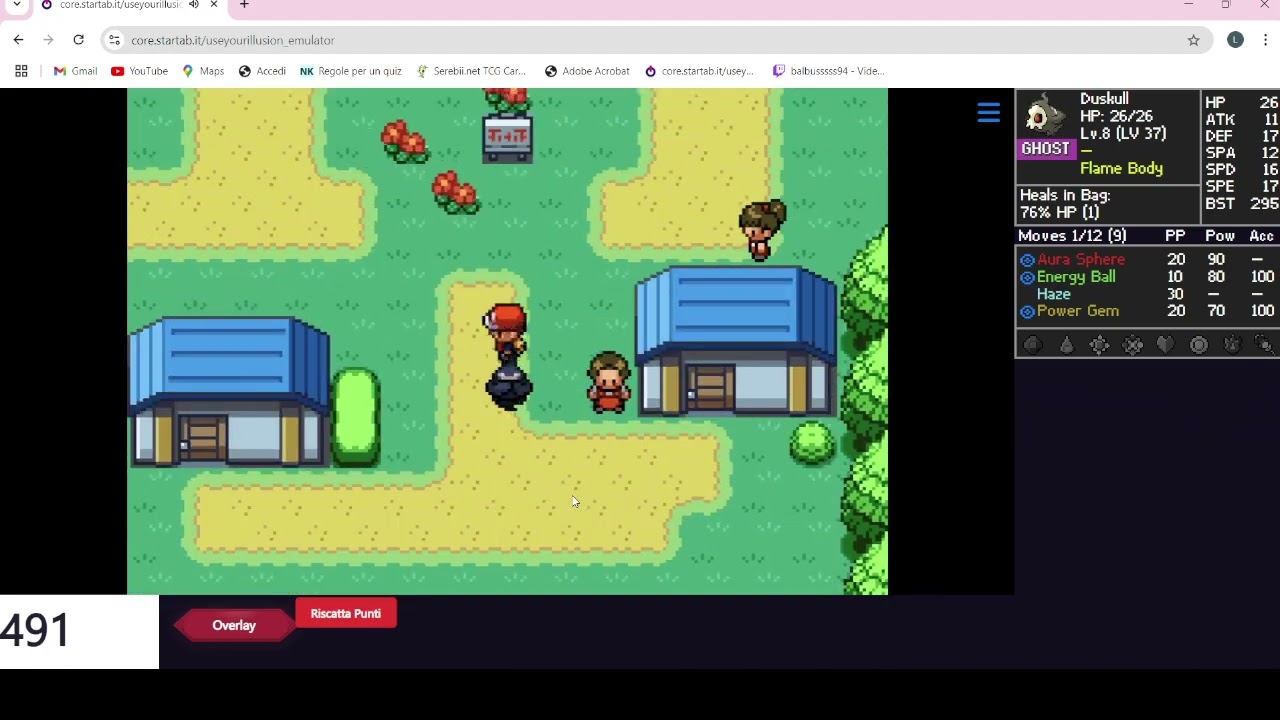
Task: Click the red-capped player character
Action: pyautogui.click(x=505, y=333)
